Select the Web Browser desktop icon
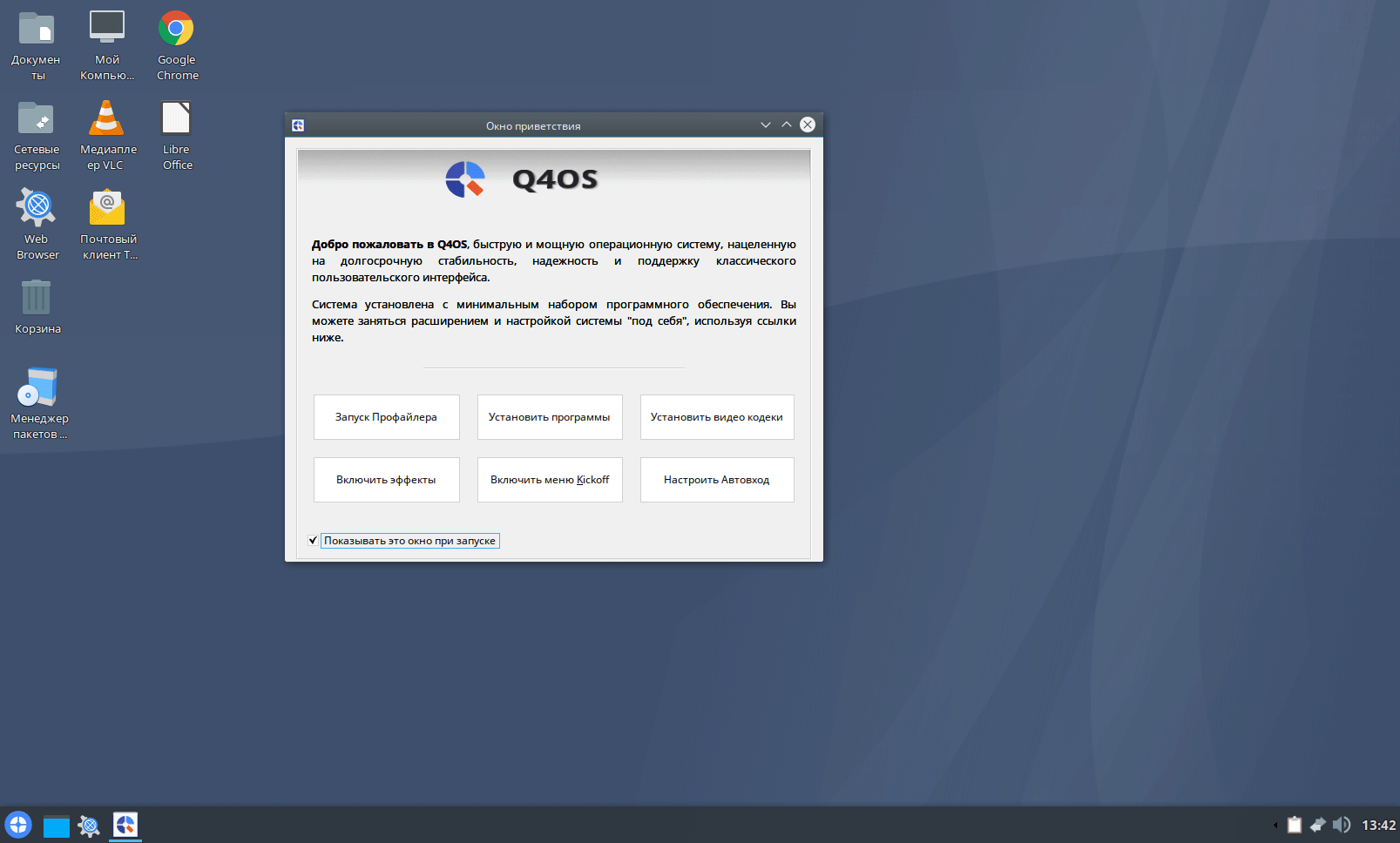Screen dimensions: 1400x843 pos(37,208)
